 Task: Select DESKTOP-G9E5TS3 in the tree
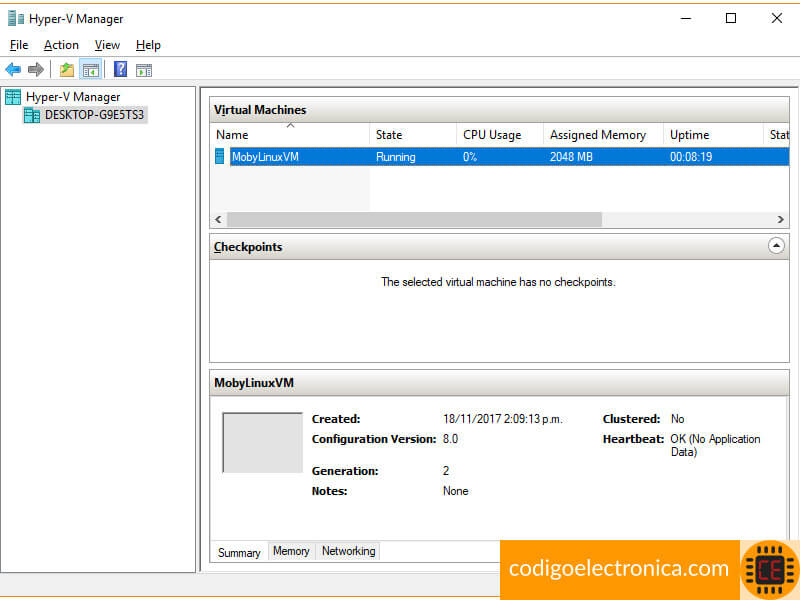click(x=94, y=115)
